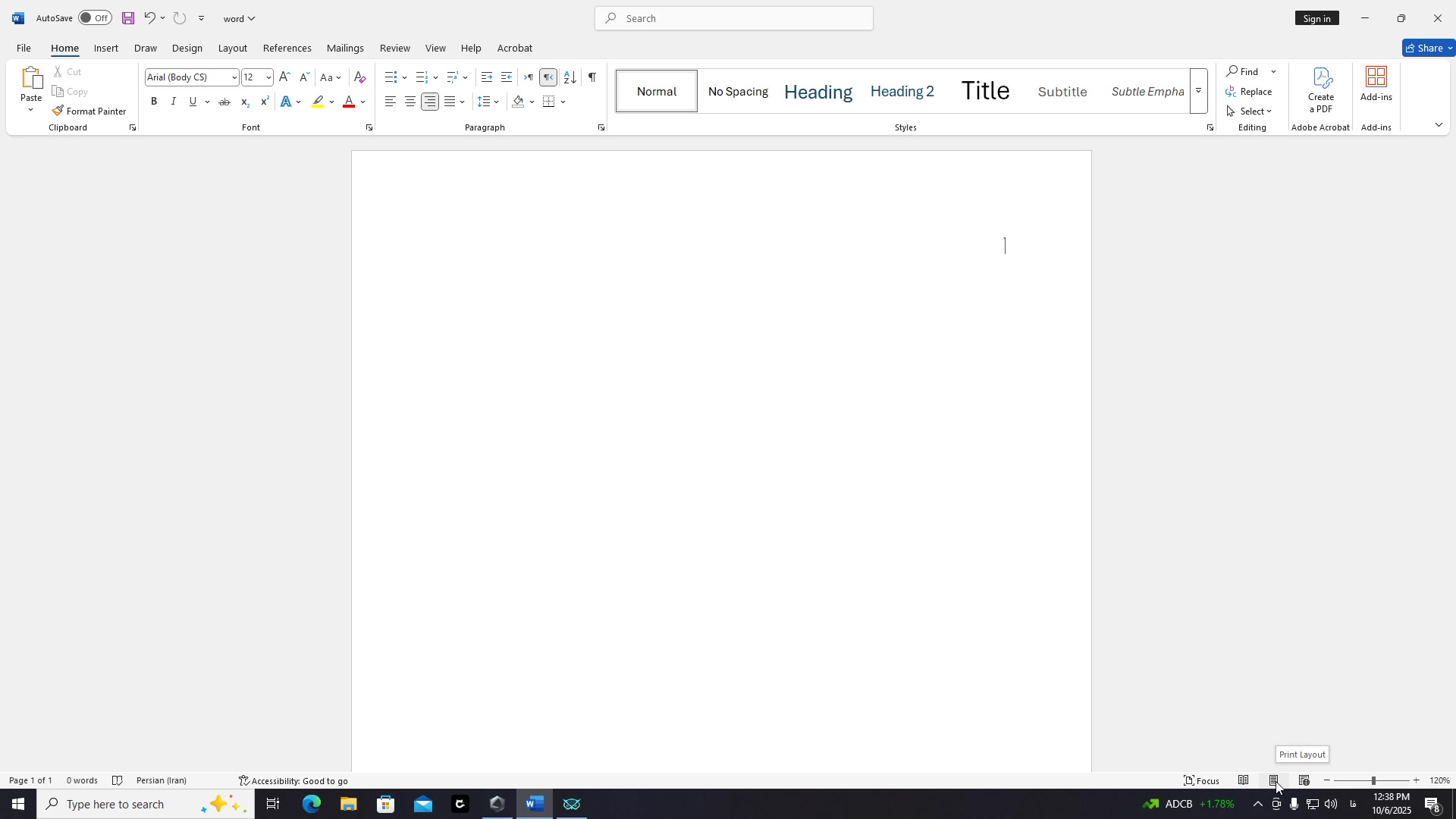Click the Search box in title bar
This screenshot has width=1456, height=819.
click(x=733, y=18)
